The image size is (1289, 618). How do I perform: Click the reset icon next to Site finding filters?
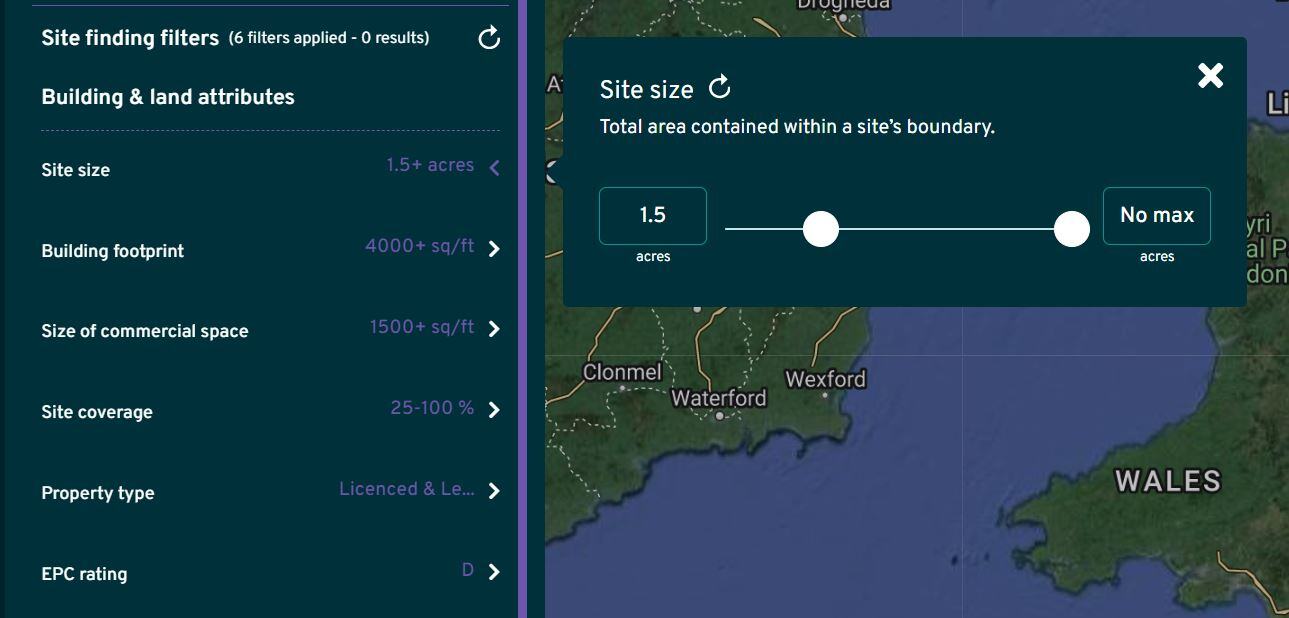(488, 38)
